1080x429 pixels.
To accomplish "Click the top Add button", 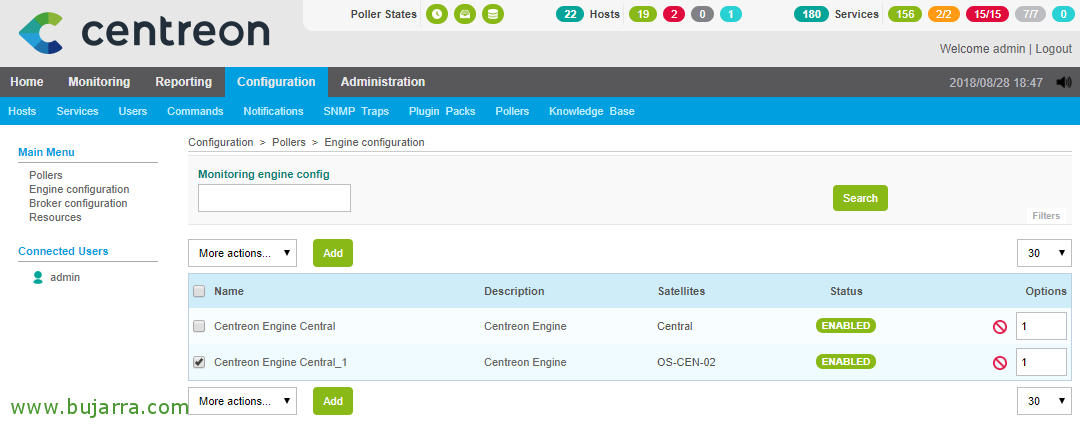I will pyautogui.click(x=333, y=253).
